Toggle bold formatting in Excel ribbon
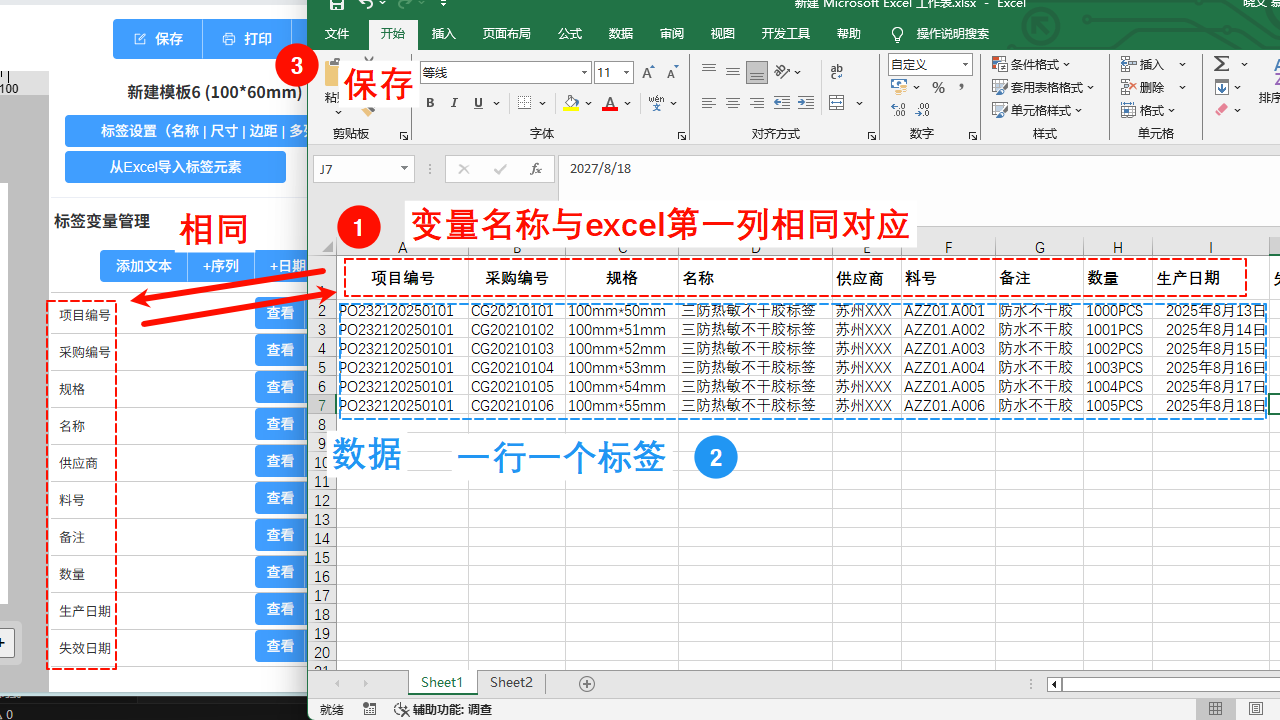 (x=430, y=103)
